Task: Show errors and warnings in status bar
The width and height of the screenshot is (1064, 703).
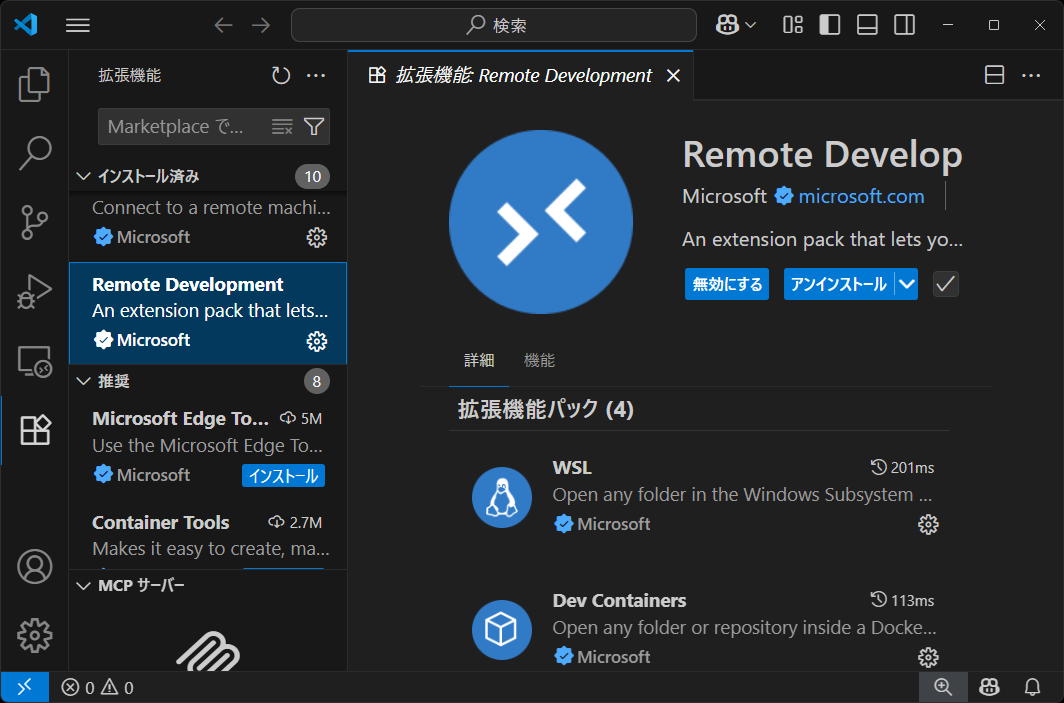Action: click(98, 687)
